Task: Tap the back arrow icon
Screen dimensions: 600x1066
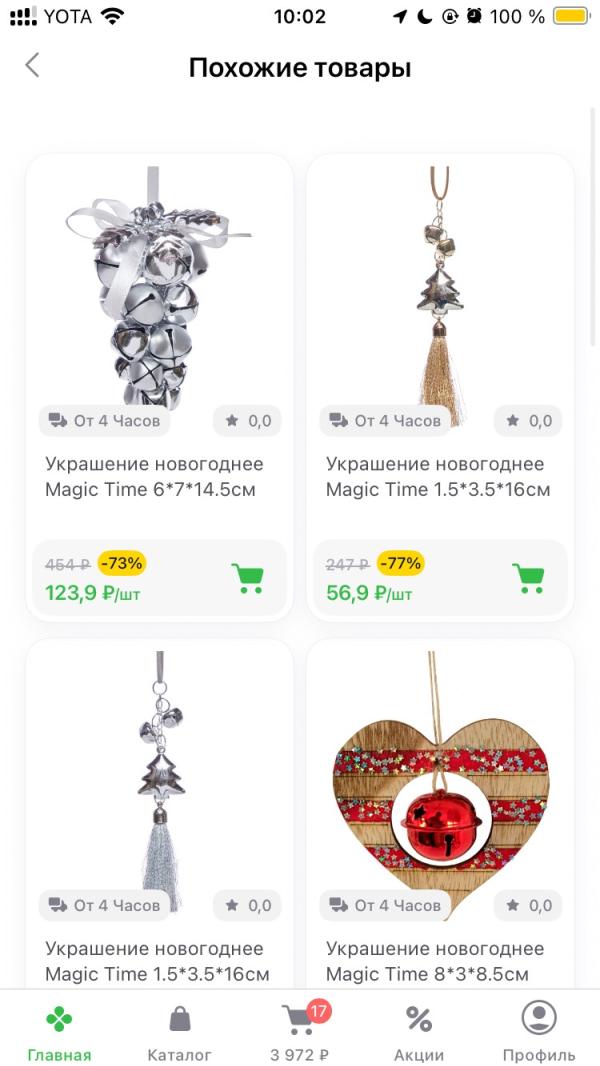Action: click(32, 66)
